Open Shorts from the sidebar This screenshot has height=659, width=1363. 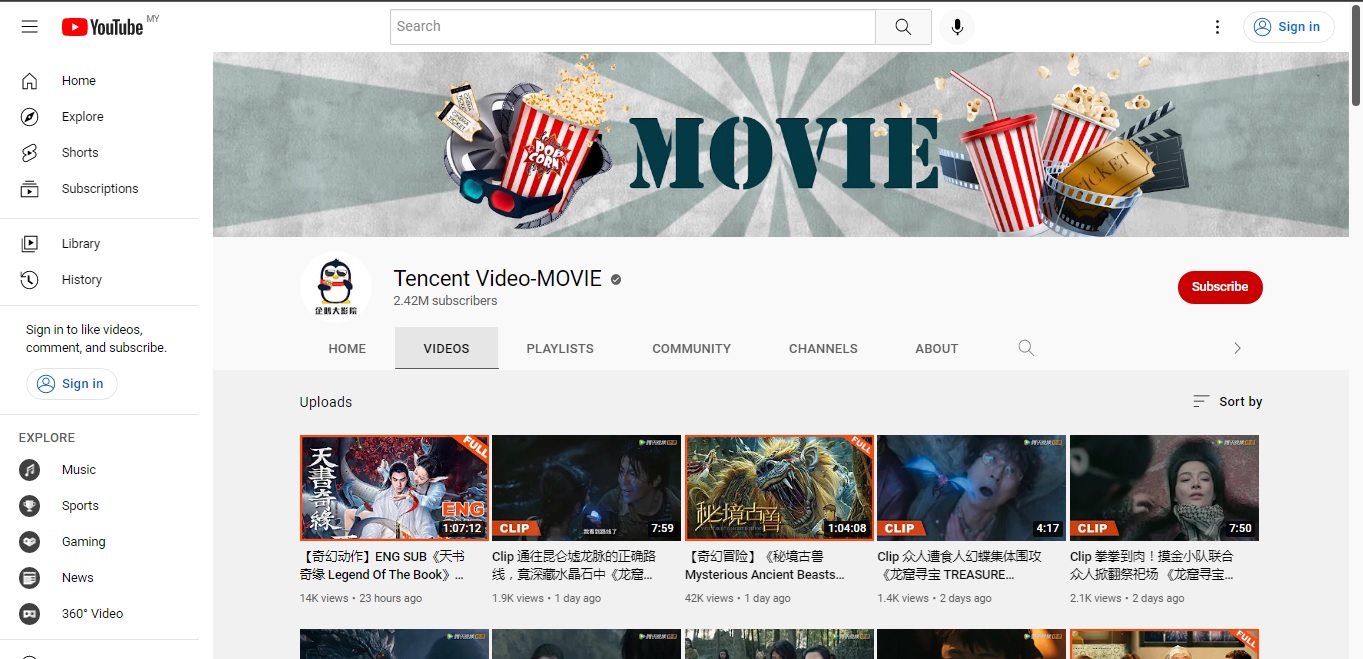coord(79,153)
